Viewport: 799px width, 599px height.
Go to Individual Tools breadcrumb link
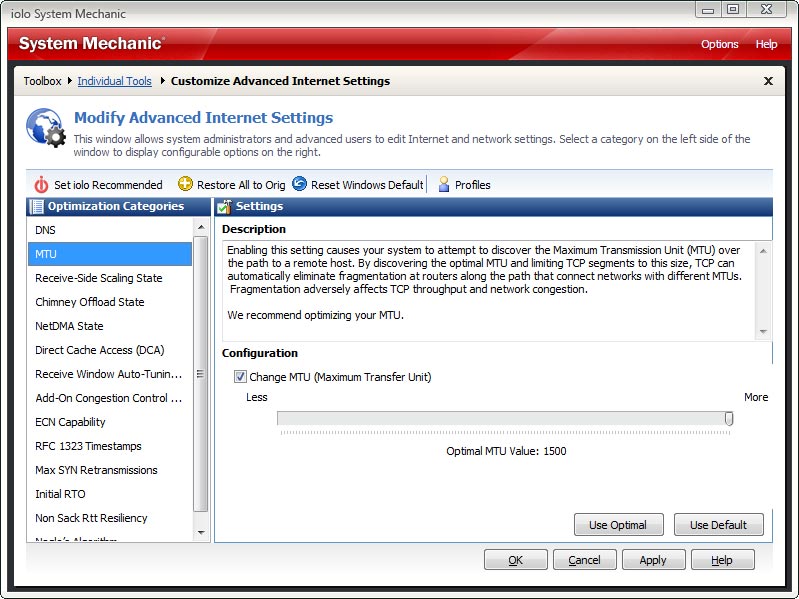click(114, 81)
